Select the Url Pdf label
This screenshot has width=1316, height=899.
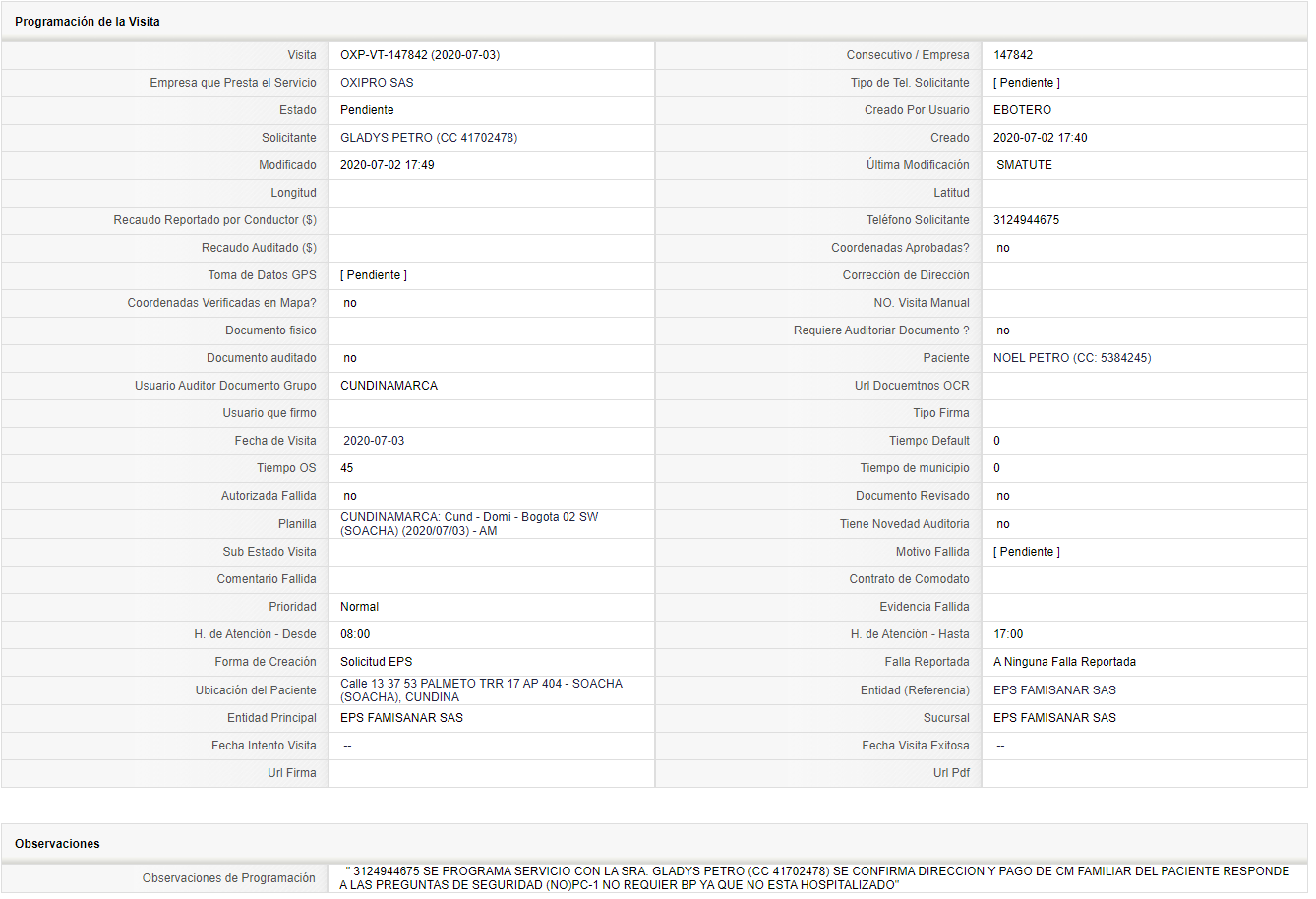(x=951, y=773)
